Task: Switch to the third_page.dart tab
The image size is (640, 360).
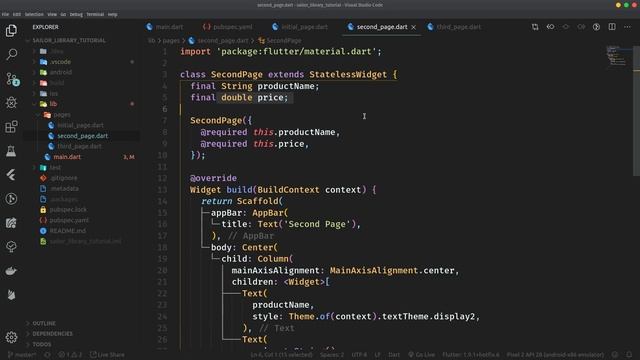Action: [454, 27]
